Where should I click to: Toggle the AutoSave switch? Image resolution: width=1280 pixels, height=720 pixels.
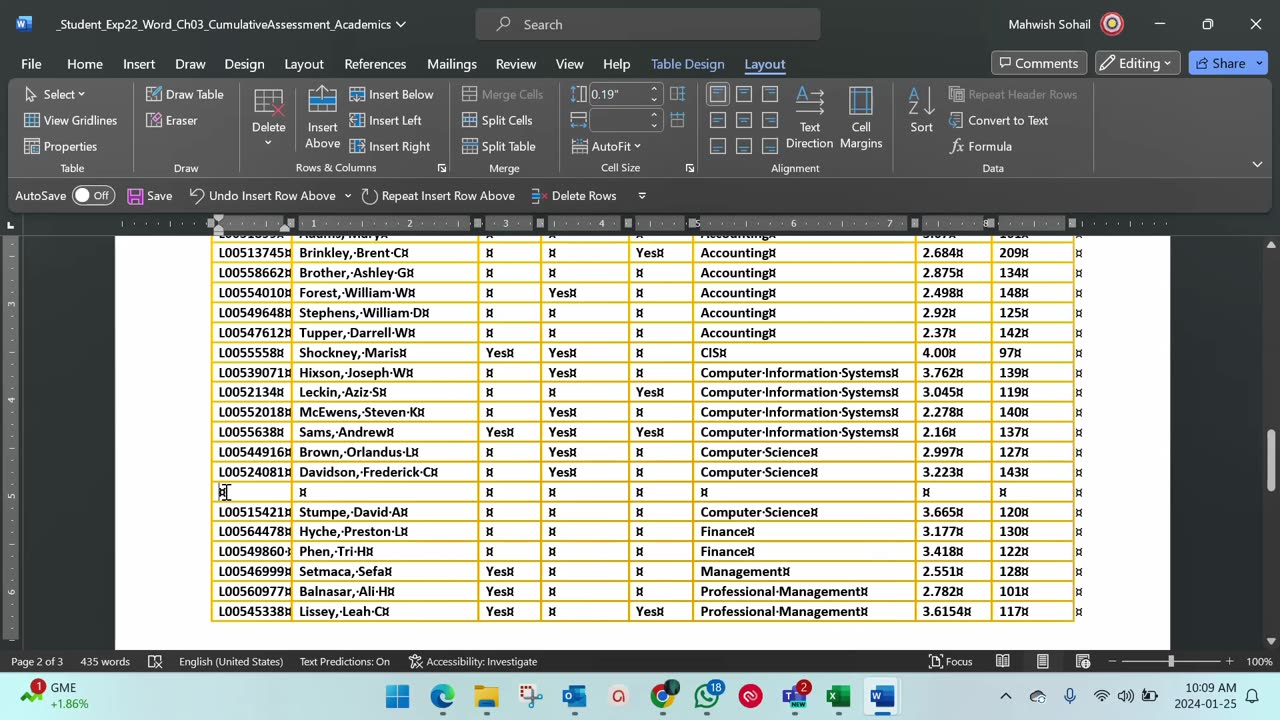coord(93,196)
